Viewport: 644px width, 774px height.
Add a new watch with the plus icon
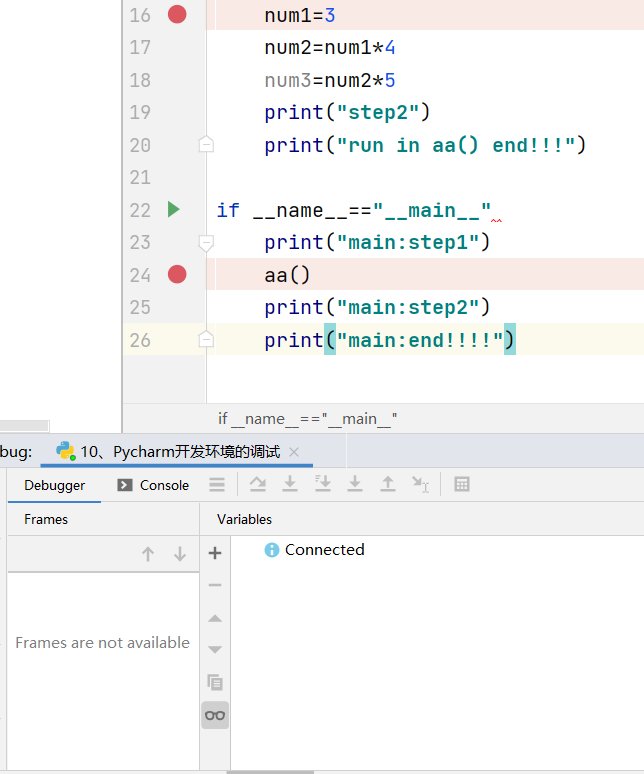[215, 553]
